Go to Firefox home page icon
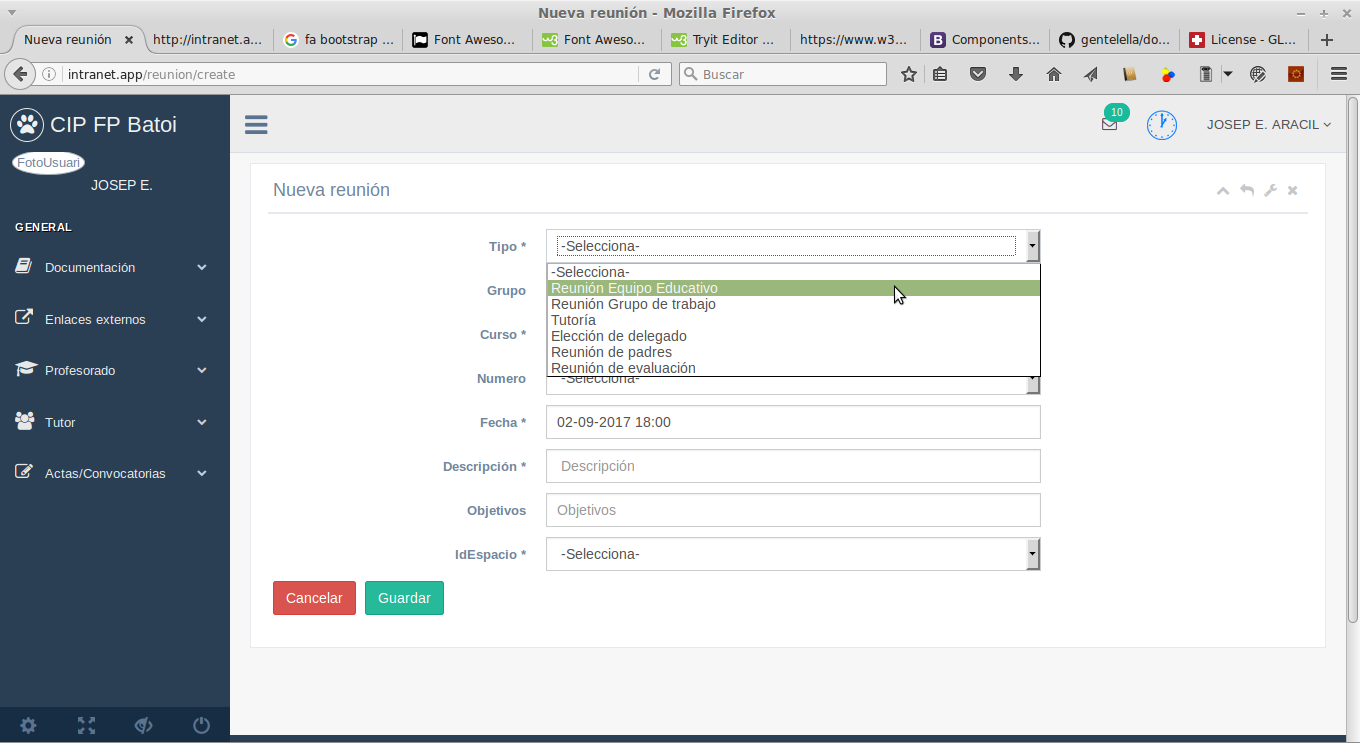This screenshot has height=743, width=1360. (1053, 74)
